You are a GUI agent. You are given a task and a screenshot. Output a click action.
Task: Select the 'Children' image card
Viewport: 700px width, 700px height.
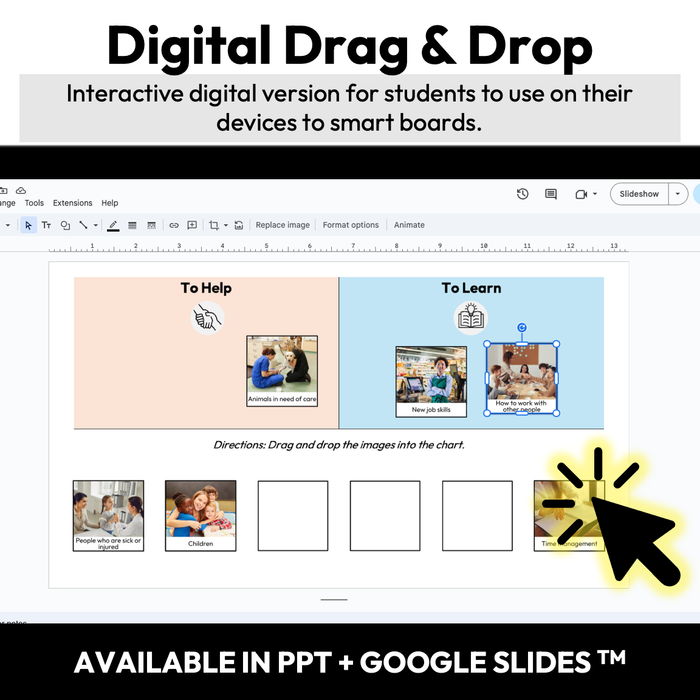[x=200, y=516]
